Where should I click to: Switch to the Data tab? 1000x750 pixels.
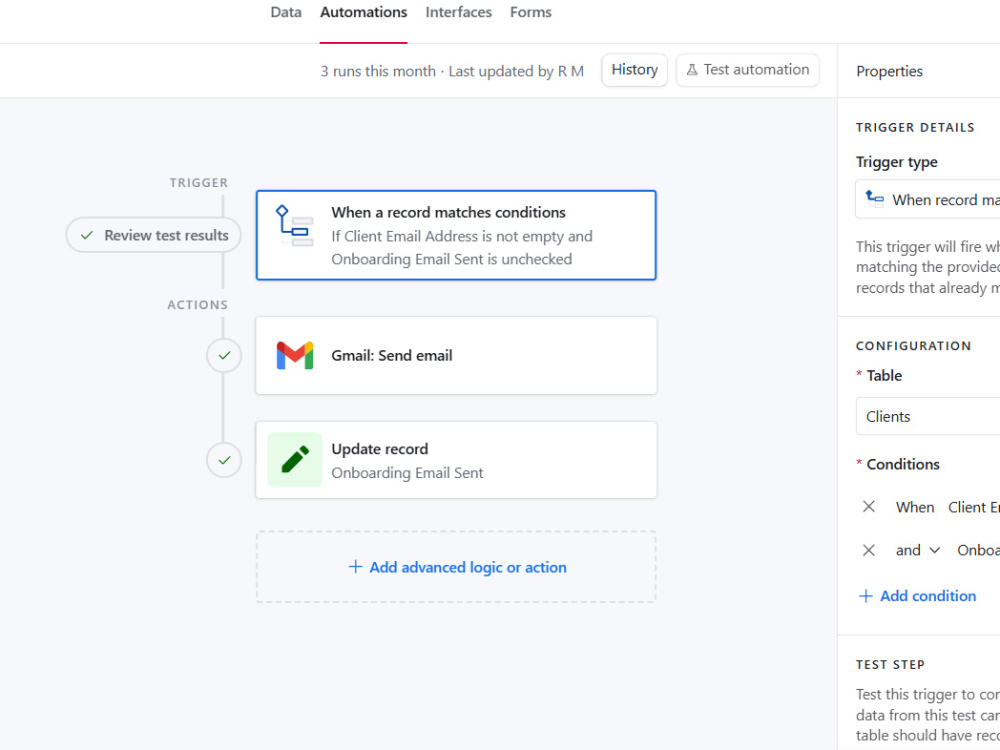tap(286, 12)
